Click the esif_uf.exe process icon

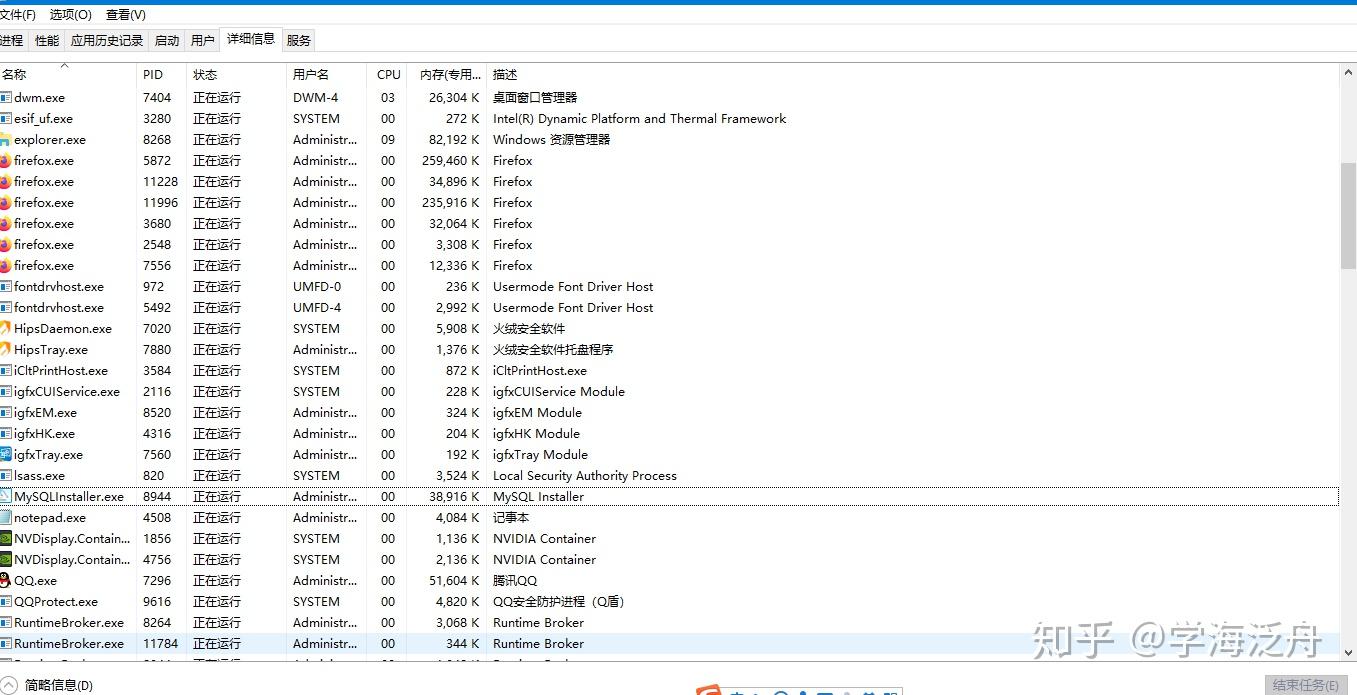(5, 118)
